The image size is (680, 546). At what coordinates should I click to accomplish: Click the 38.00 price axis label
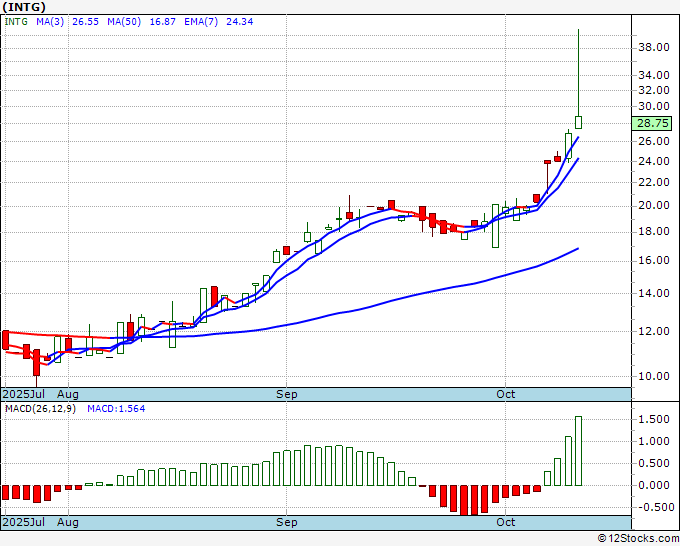point(654,47)
